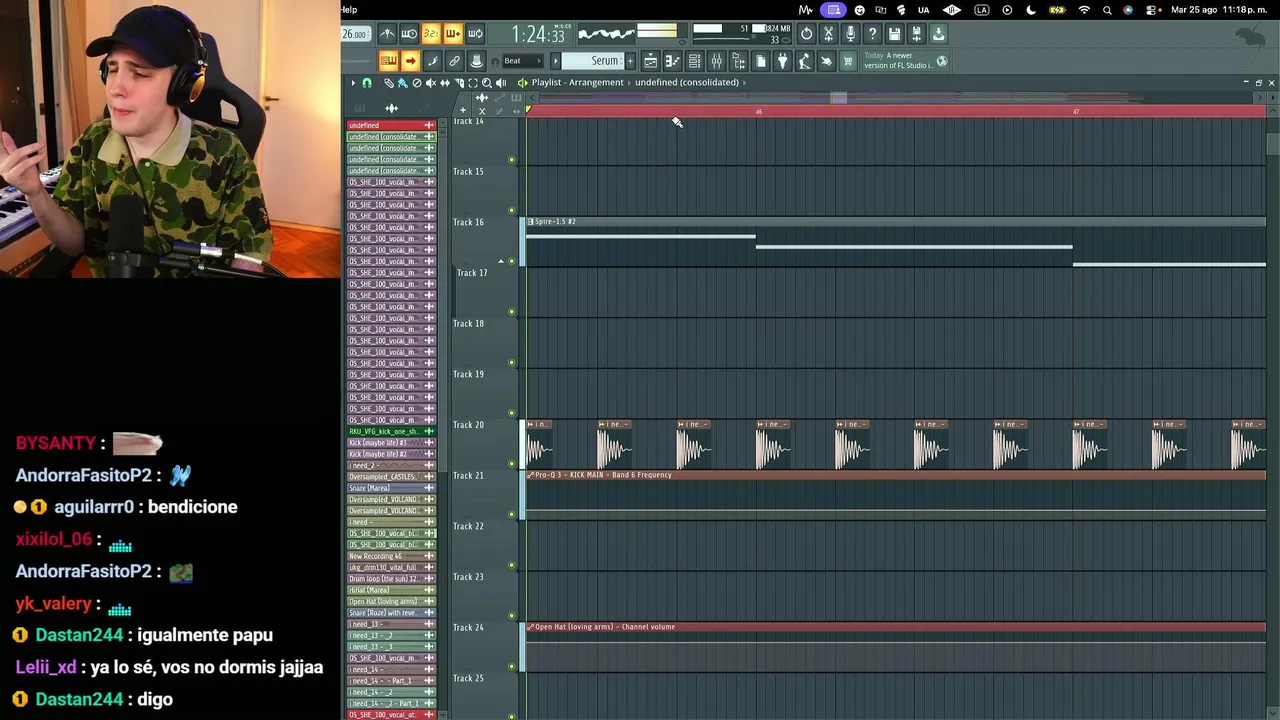Select the playlist paint brush tool
Viewport: 1280px width, 720px height.
click(x=402, y=83)
